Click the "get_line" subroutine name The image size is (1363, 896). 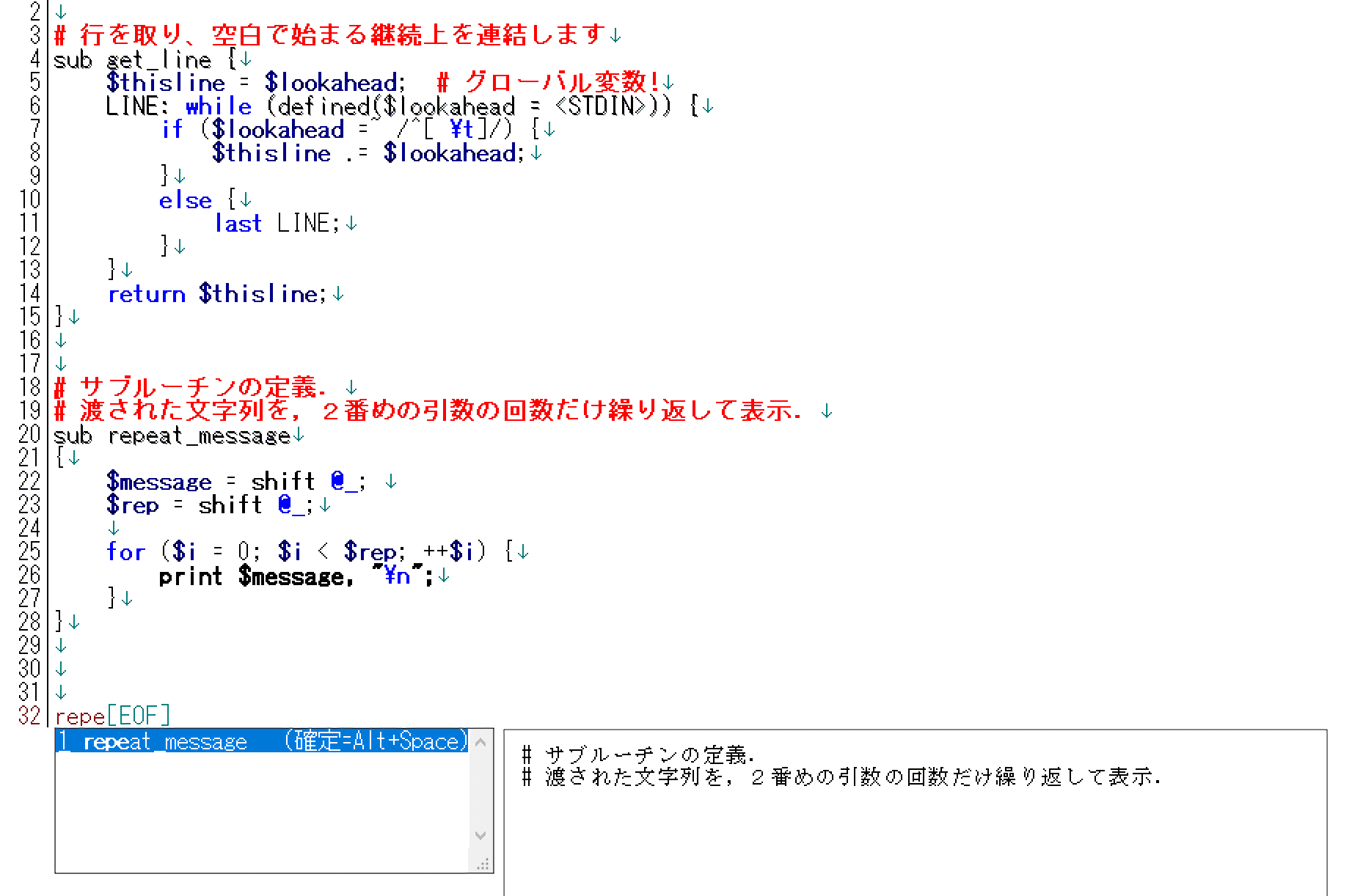tap(158, 60)
